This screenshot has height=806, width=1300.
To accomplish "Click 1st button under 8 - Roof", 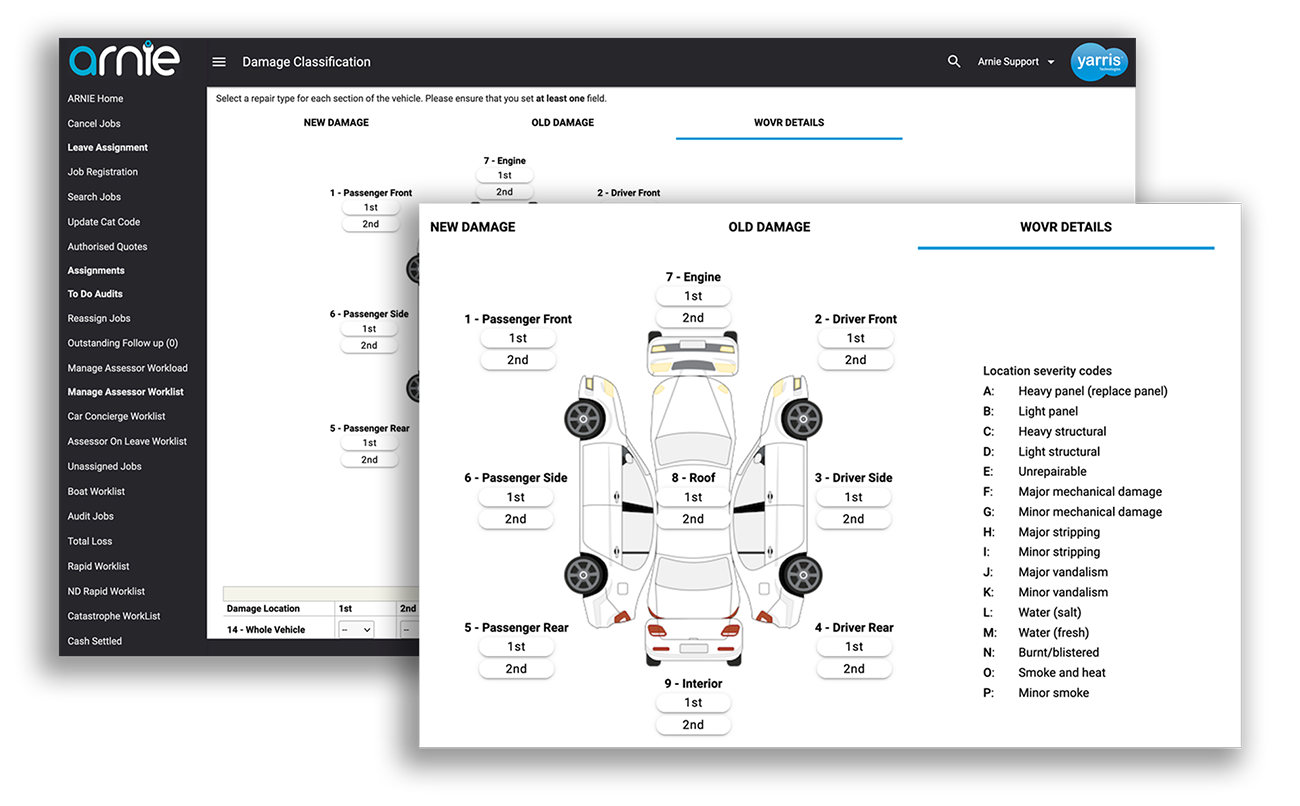I will pyautogui.click(x=693, y=496).
